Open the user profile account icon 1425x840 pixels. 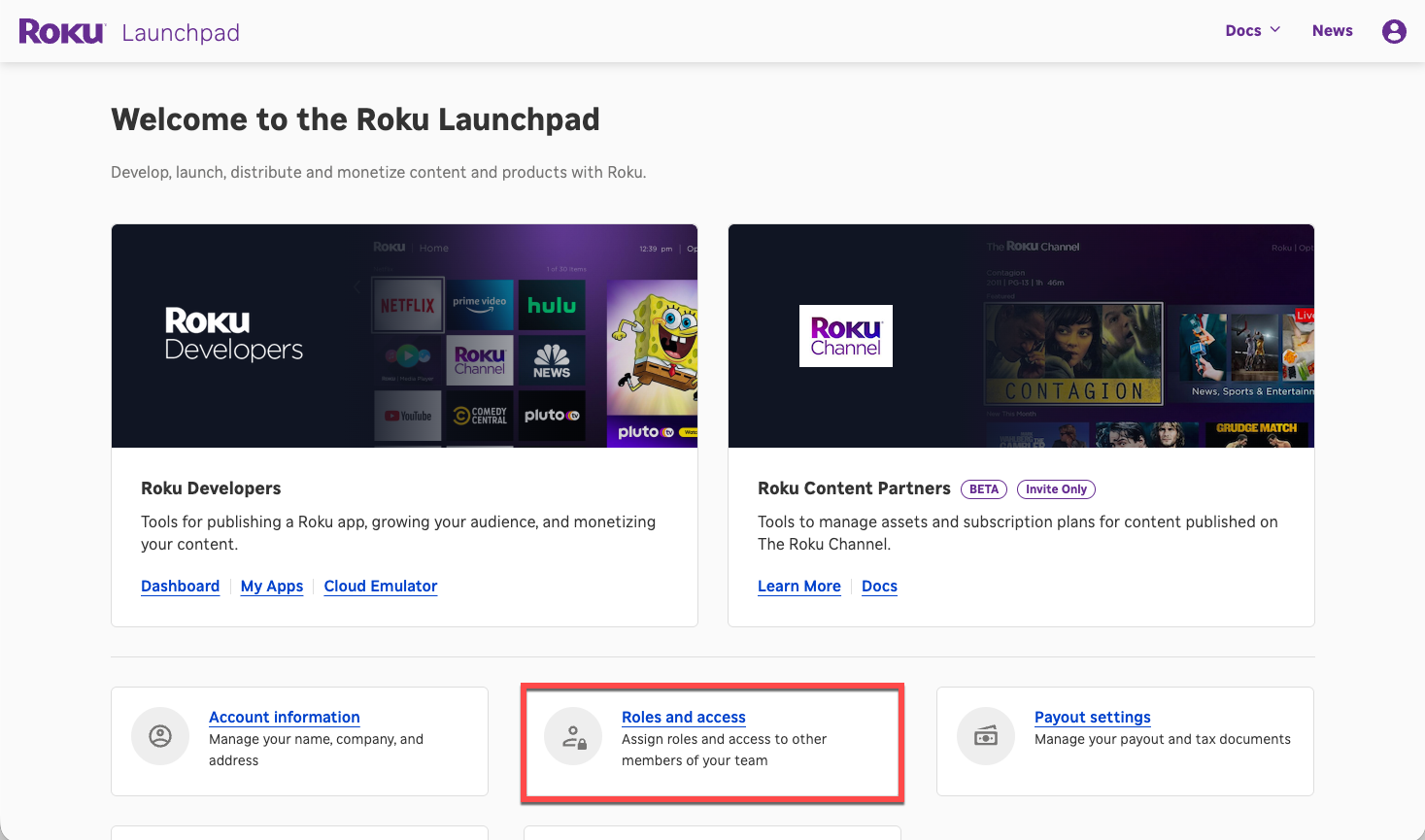[1394, 31]
